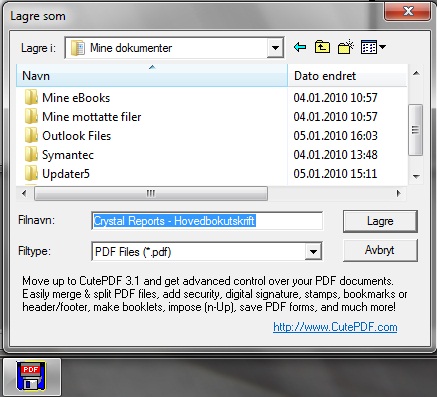
Task: Click the vertical scrollbar up arrow
Action: (x=416, y=73)
